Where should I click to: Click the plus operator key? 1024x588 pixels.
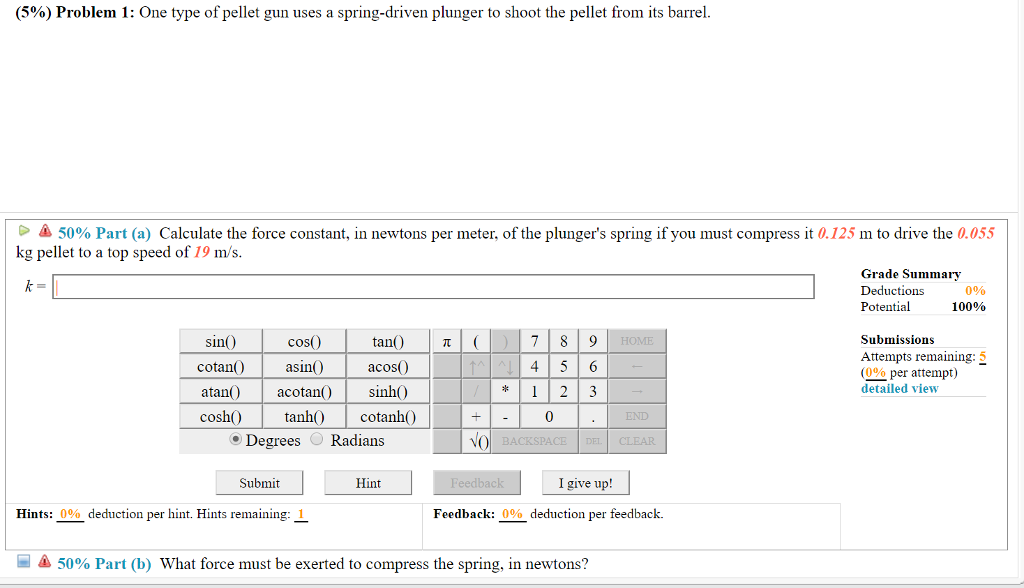(x=477, y=416)
